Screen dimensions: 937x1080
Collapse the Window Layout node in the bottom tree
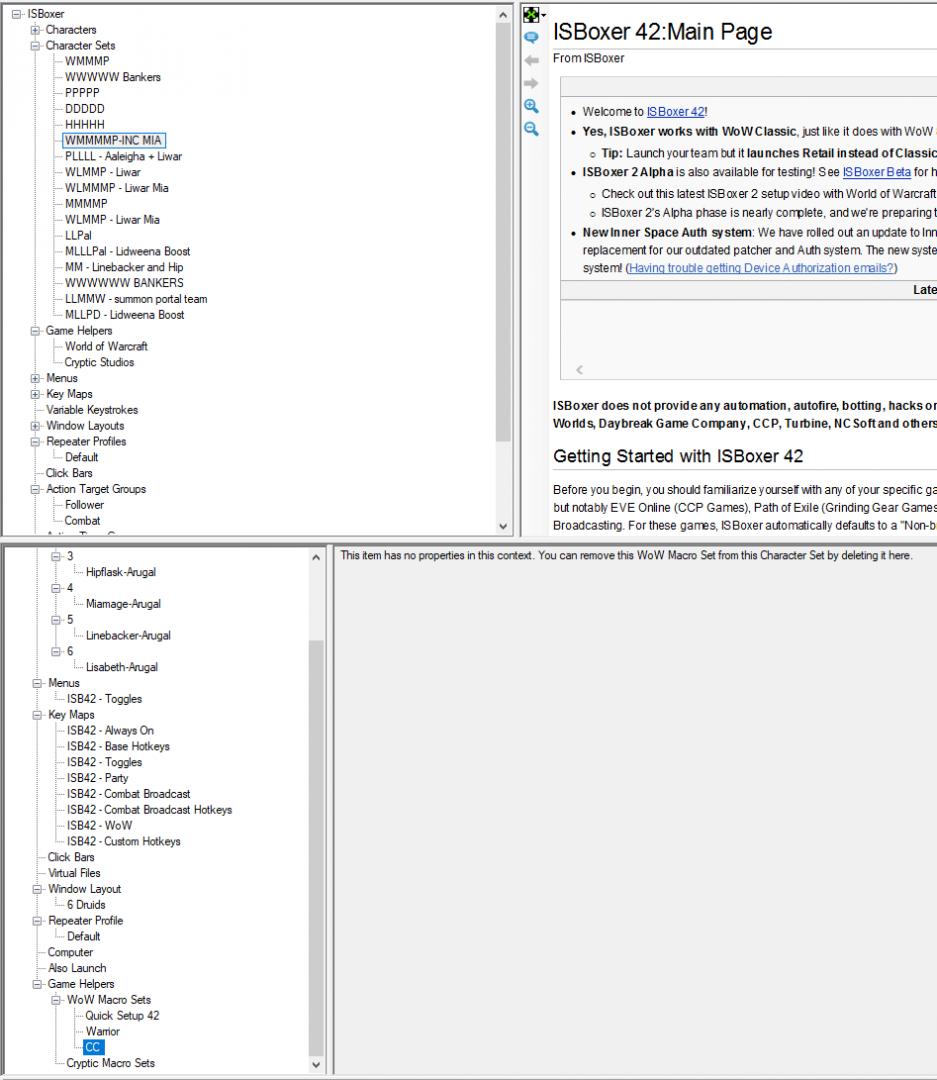[x=37, y=889]
